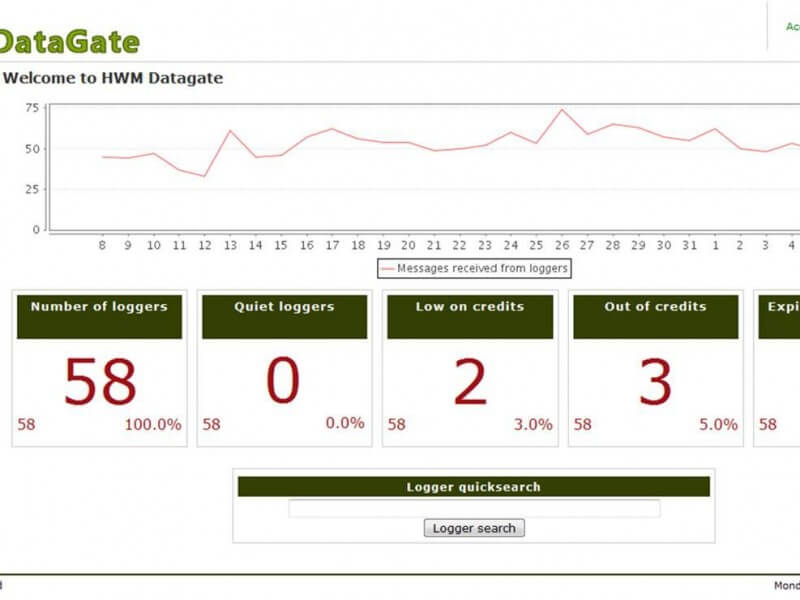Focus the Logger quicksearch input field
The image size is (800, 600).
474,509
